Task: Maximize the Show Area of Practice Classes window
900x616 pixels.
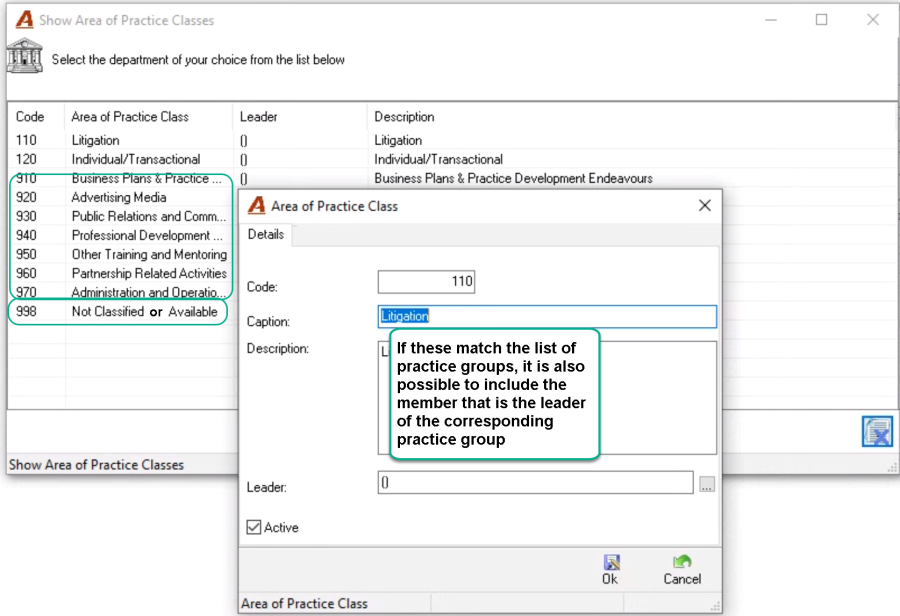Action: 821,20
